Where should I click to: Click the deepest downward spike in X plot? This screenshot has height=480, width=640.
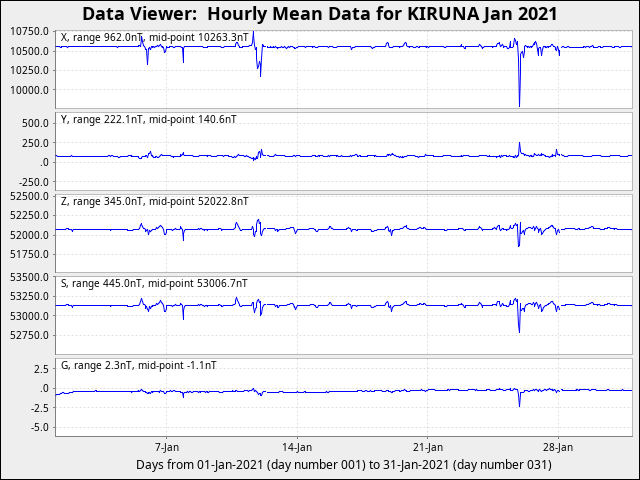point(519,104)
